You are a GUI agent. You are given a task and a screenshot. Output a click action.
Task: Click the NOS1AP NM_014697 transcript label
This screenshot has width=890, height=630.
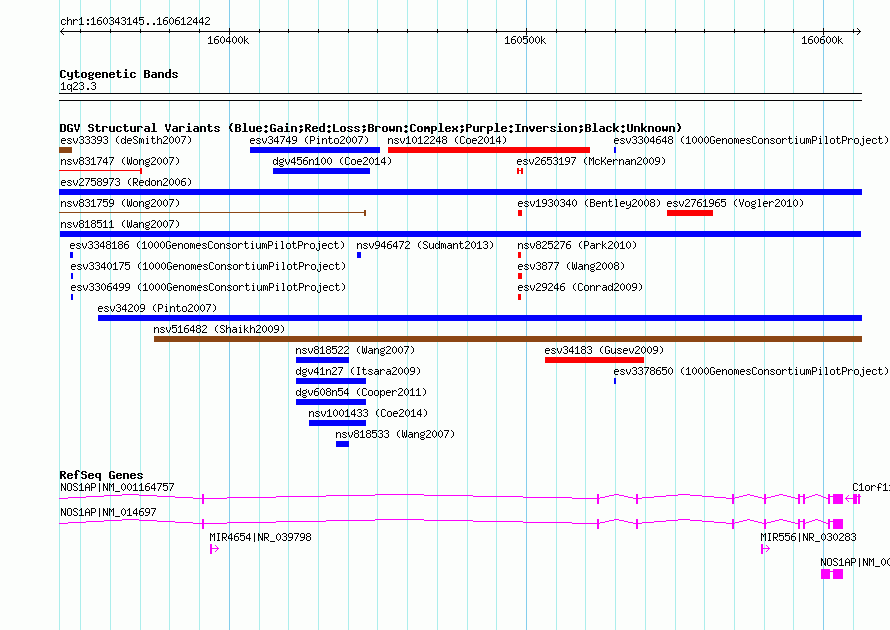[x=108, y=512]
